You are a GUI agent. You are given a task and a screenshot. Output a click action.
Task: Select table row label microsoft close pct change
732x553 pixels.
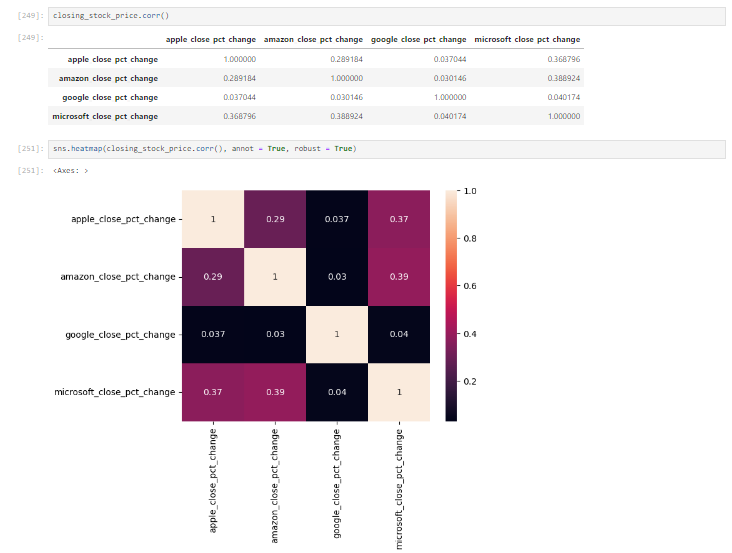coord(105,117)
